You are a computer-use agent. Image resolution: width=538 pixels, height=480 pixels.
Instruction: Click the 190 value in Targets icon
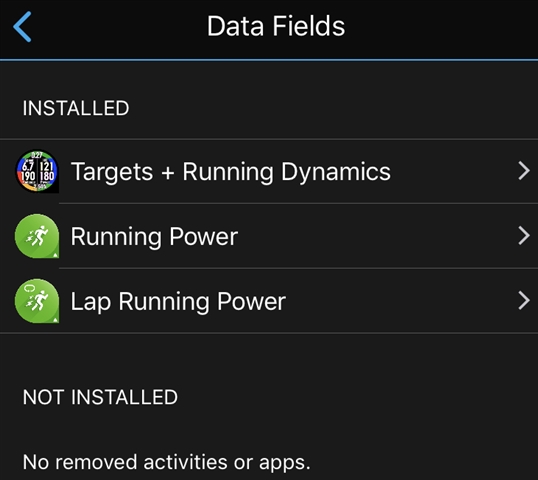[x=28, y=176]
